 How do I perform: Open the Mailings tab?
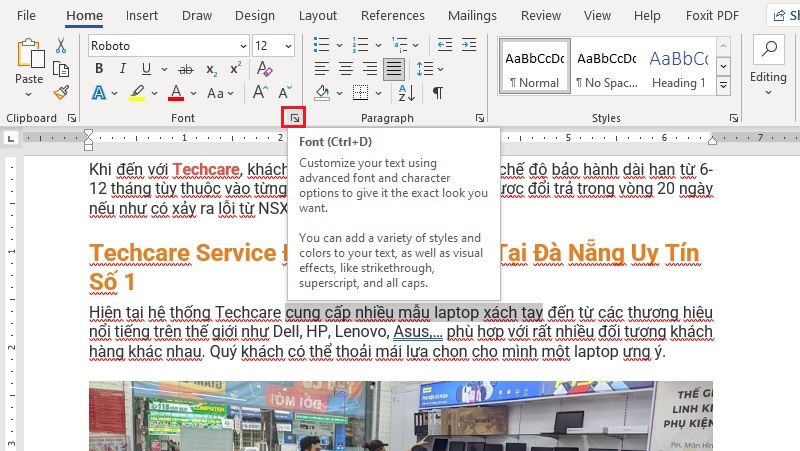coord(472,16)
